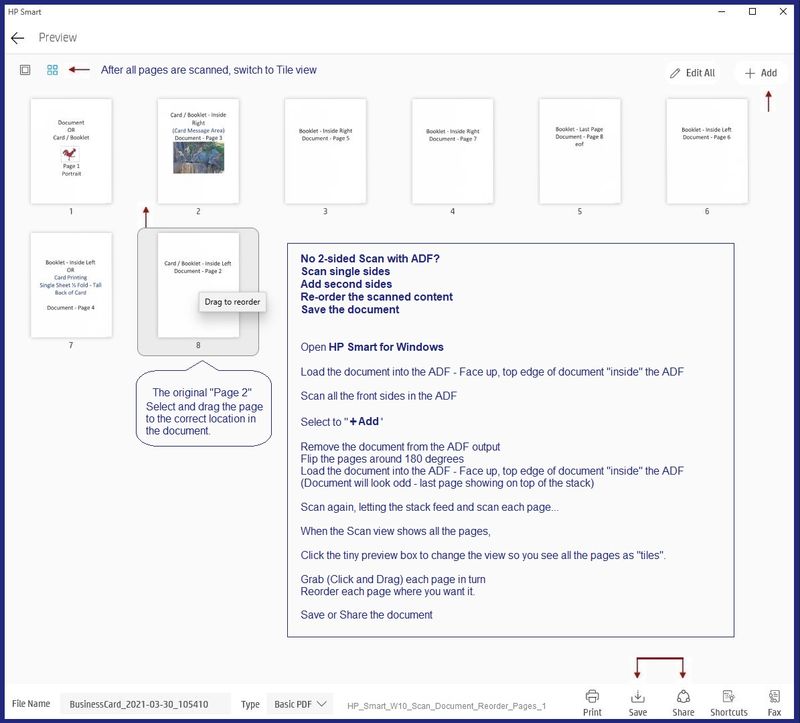Screen dimensions: 800x723
Task: Click the 'Drag to reorder' tooltip
Action: click(x=232, y=302)
